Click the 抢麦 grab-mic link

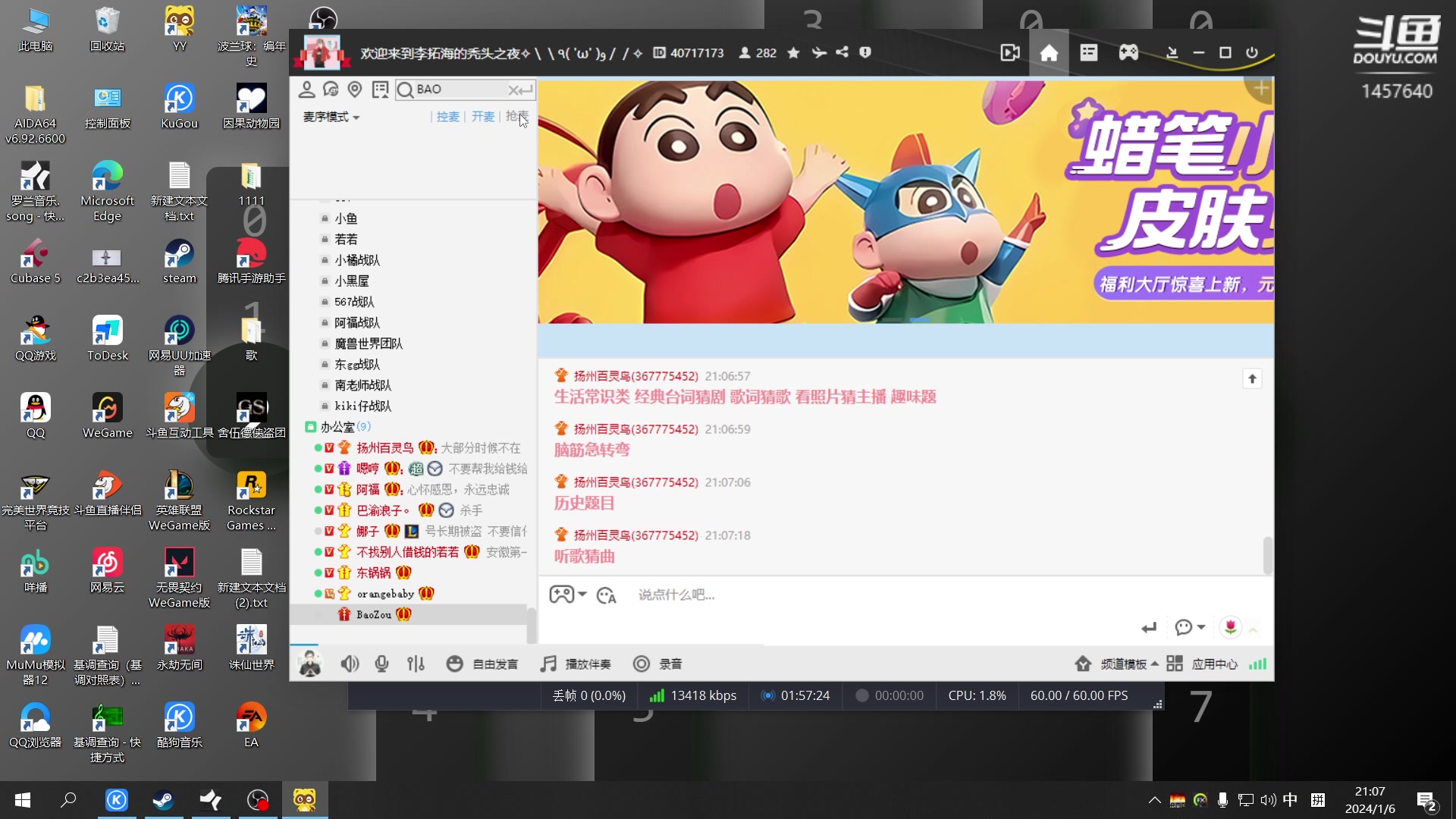[x=516, y=117]
